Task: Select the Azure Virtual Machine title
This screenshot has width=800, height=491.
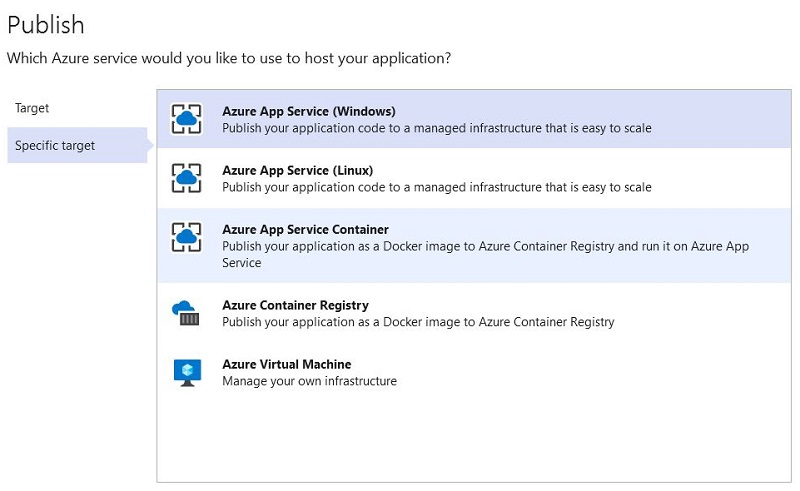Action: pyautogui.click(x=287, y=364)
